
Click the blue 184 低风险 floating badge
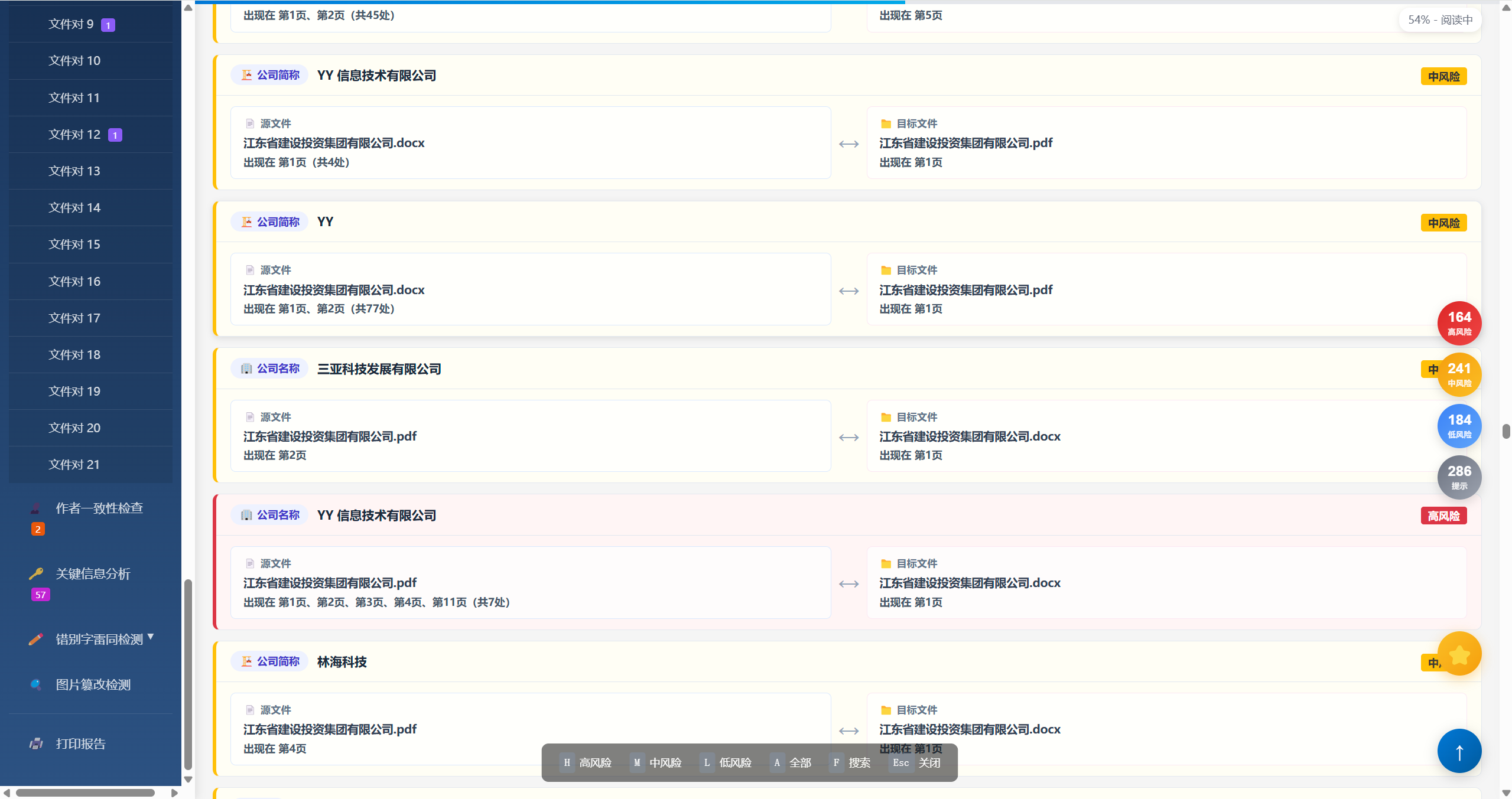click(x=1459, y=426)
